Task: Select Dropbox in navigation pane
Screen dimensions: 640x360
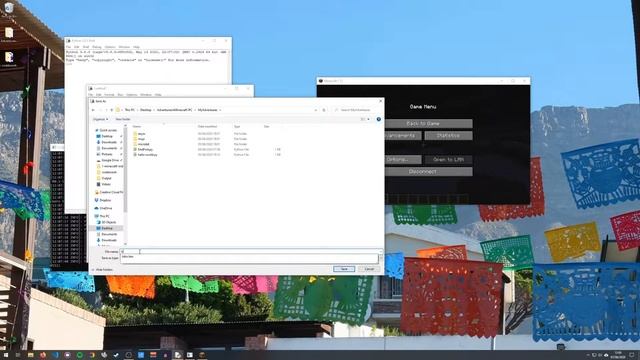Action: pos(105,200)
